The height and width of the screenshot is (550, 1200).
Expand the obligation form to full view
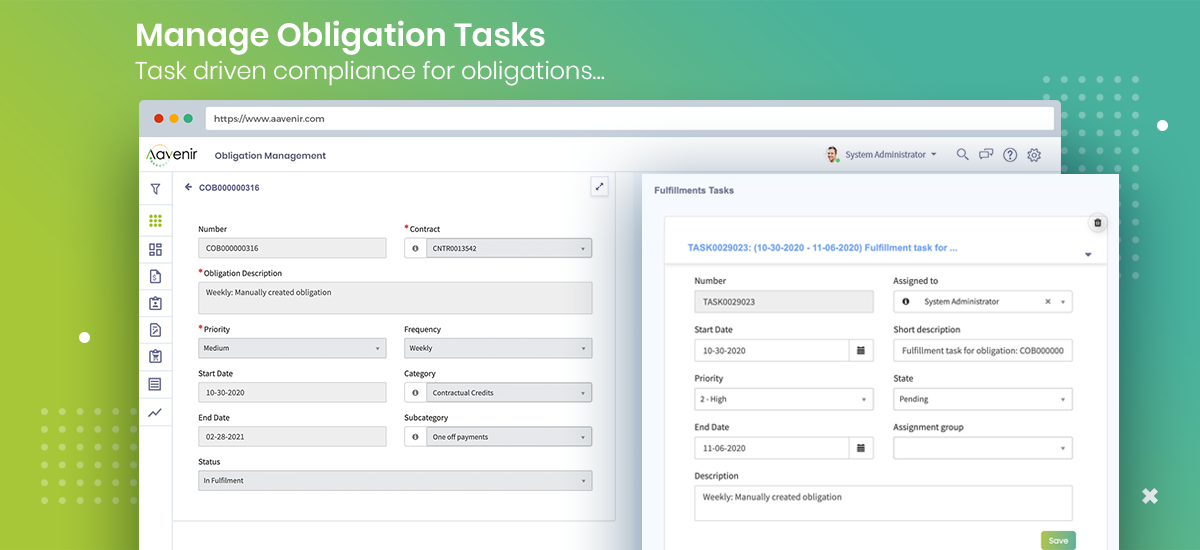tap(599, 186)
